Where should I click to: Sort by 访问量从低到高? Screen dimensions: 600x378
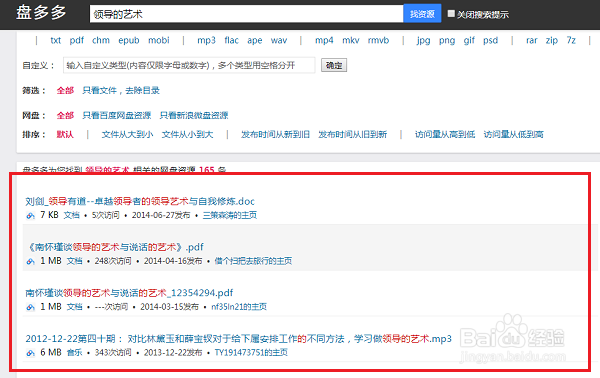(x=514, y=134)
